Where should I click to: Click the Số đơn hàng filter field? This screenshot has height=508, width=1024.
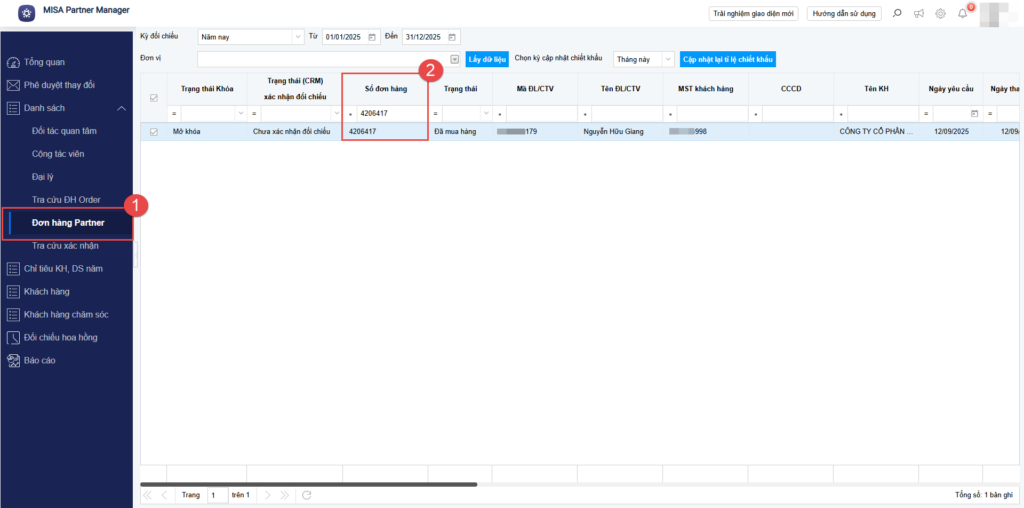tap(391, 114)
